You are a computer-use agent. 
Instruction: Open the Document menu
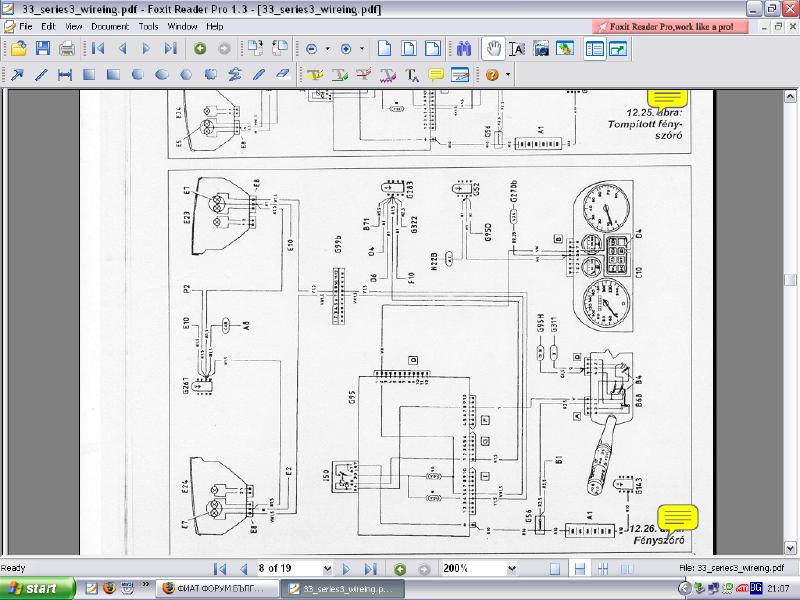point(110,26)
